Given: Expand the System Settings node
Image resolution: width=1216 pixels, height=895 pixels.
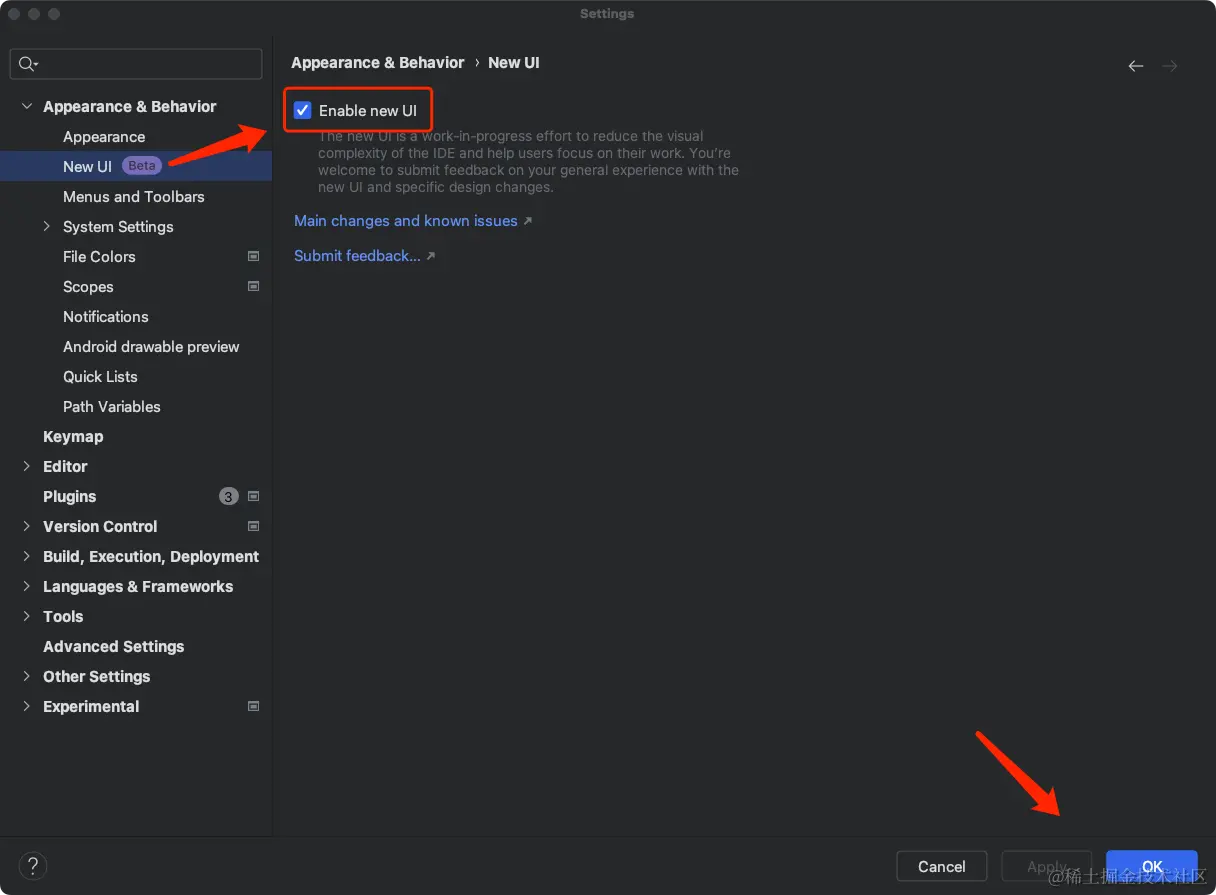Looking at the screenshot, I should tap(47, 227).
